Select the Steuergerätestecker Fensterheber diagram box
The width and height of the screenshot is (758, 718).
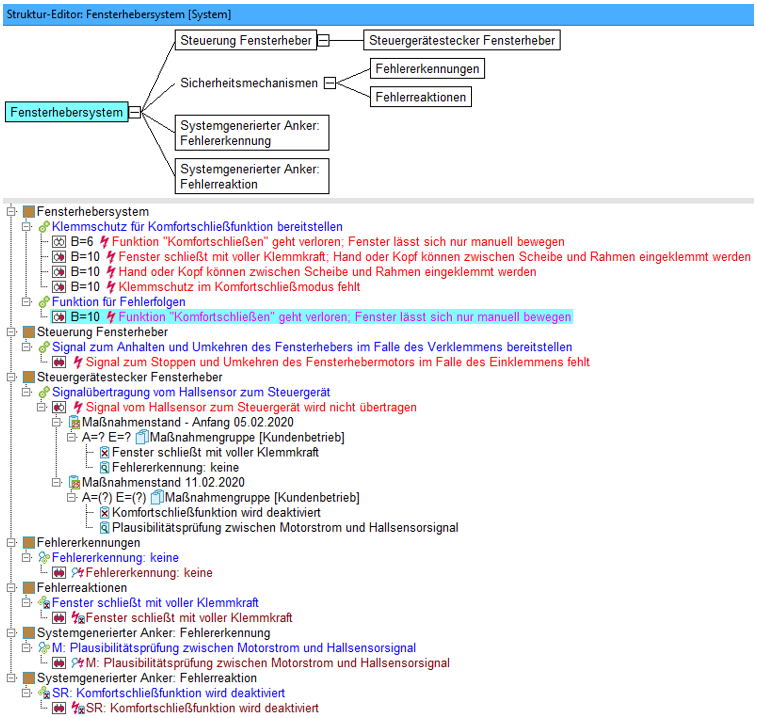pos(462,40)
